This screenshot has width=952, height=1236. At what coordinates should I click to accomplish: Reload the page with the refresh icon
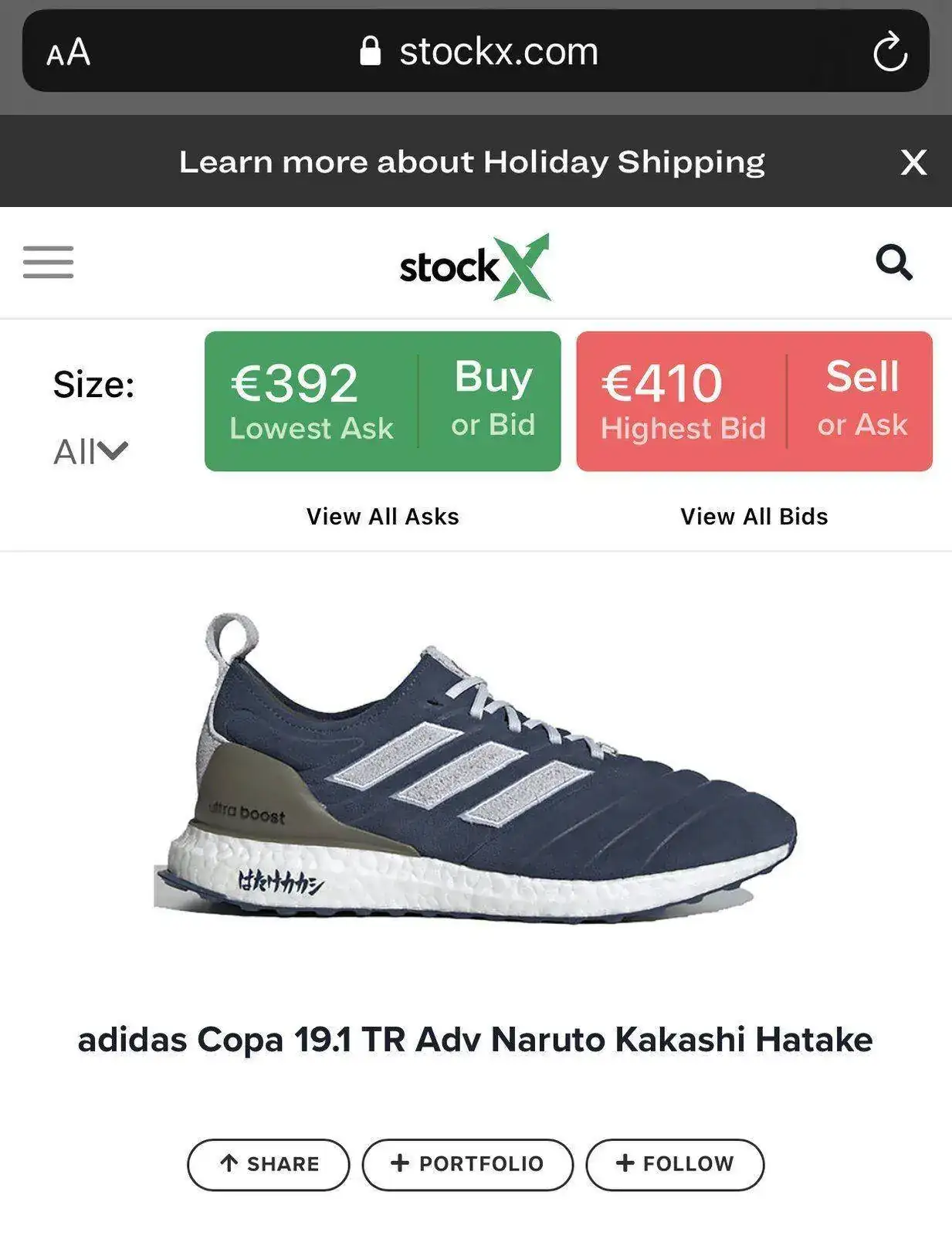tap(889, 52)
